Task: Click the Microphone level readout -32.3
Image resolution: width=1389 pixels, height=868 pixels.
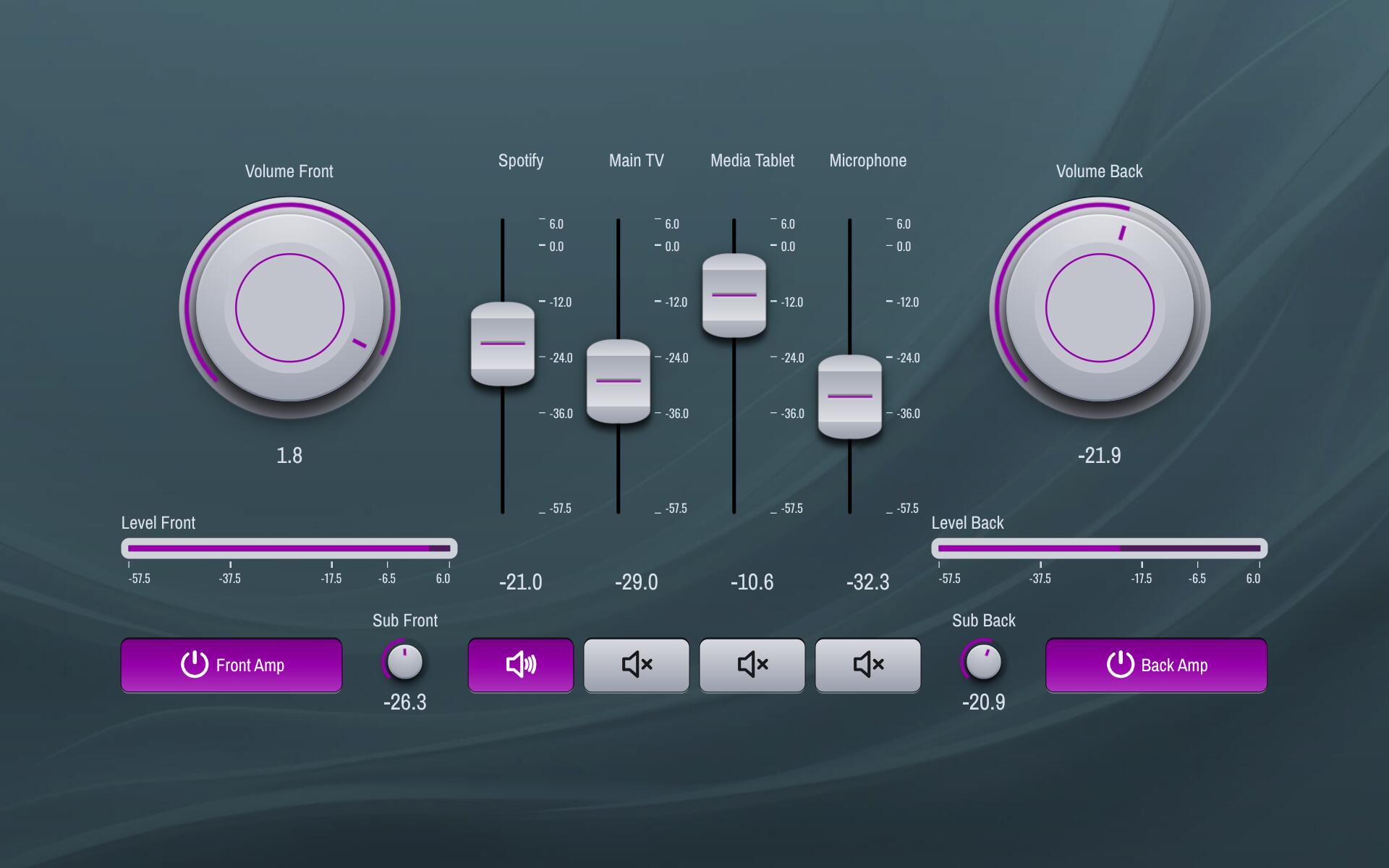Action: [x=867, y=582]
